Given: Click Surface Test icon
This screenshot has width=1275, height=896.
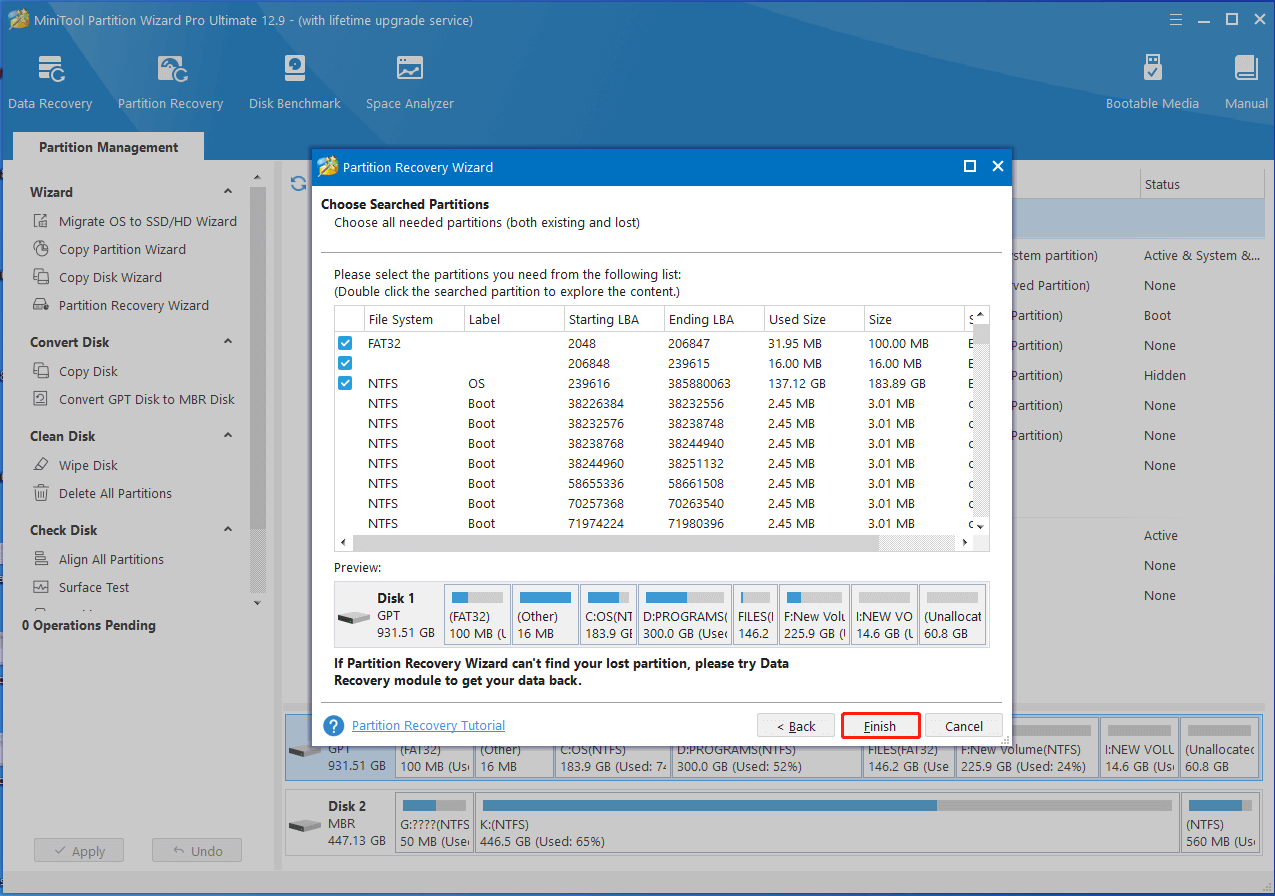Looking at the screenshot, I should [x=41, y=587].
